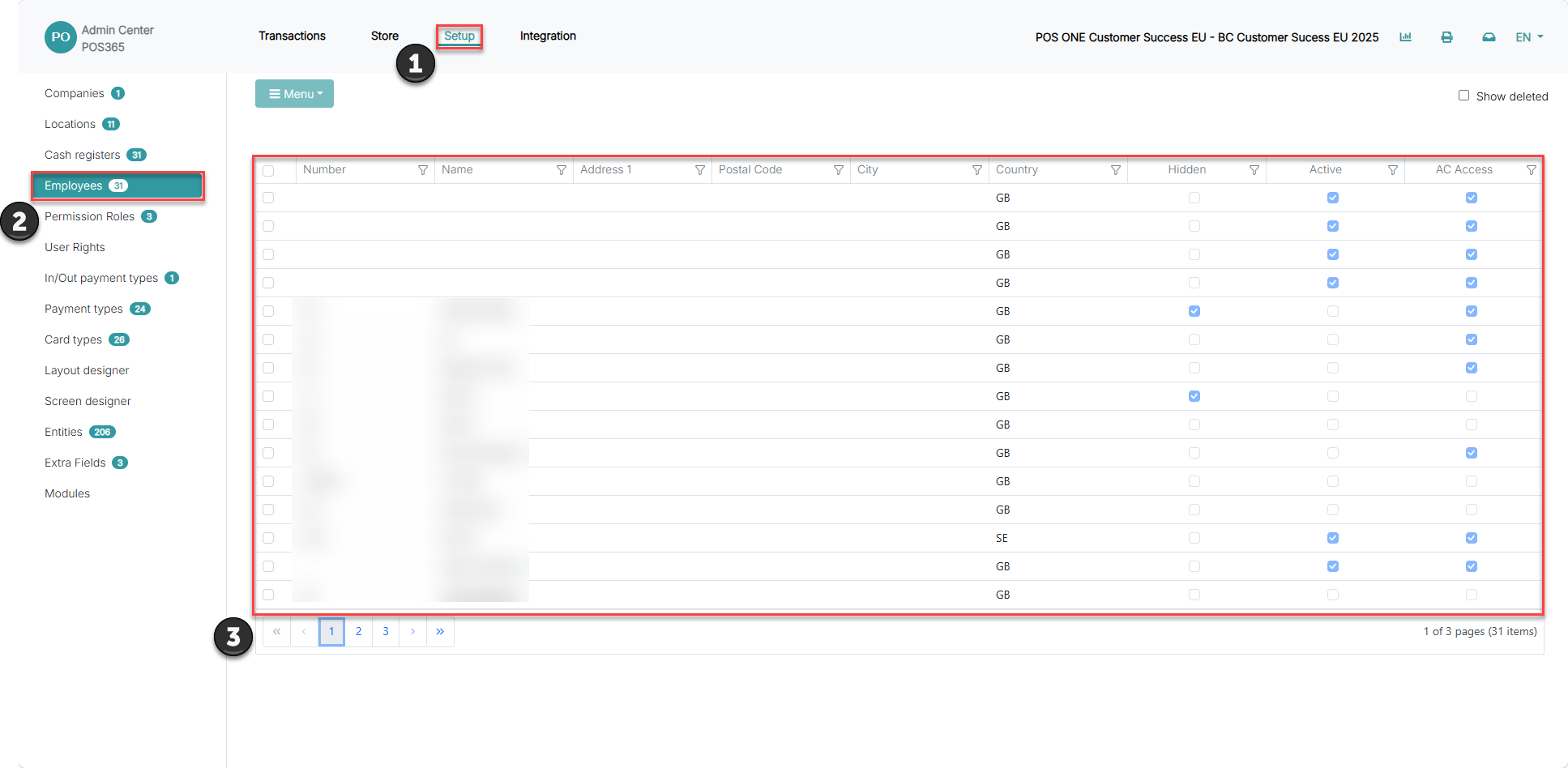The image size is (1568, 768).
Task: Select the first employee row checkbox
Action: coord(268,198)
